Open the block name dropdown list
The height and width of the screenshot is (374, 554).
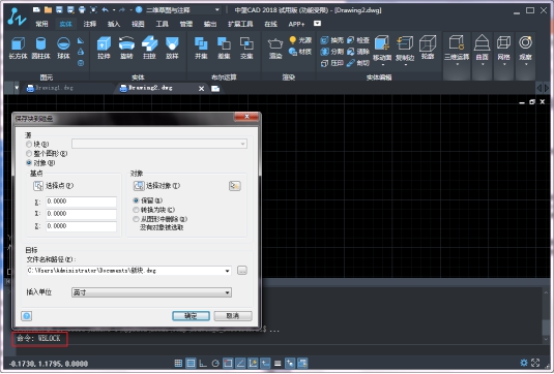click(x=242, y=144)
